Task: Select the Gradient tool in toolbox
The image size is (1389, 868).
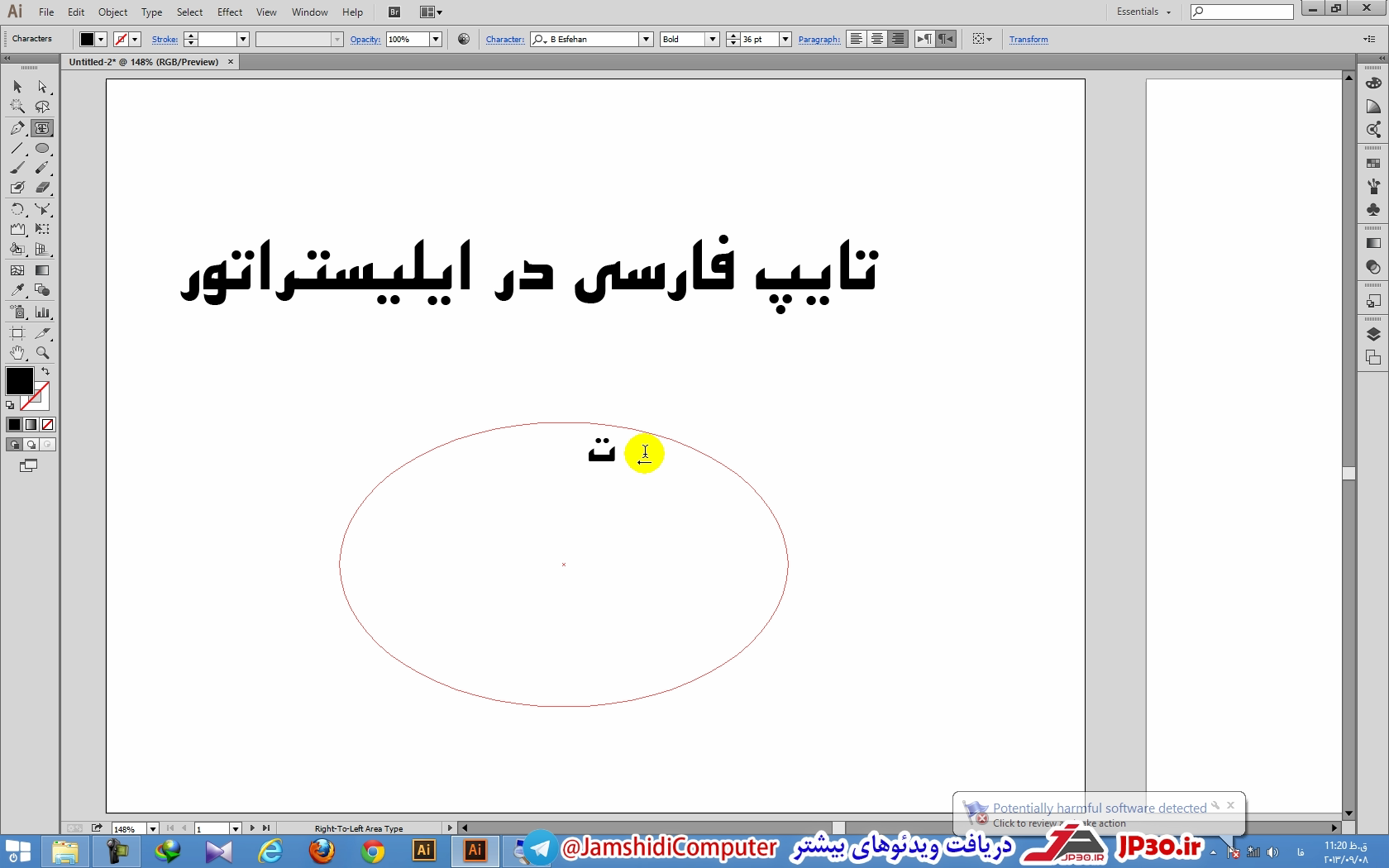Action: click(x=42, y=270)
